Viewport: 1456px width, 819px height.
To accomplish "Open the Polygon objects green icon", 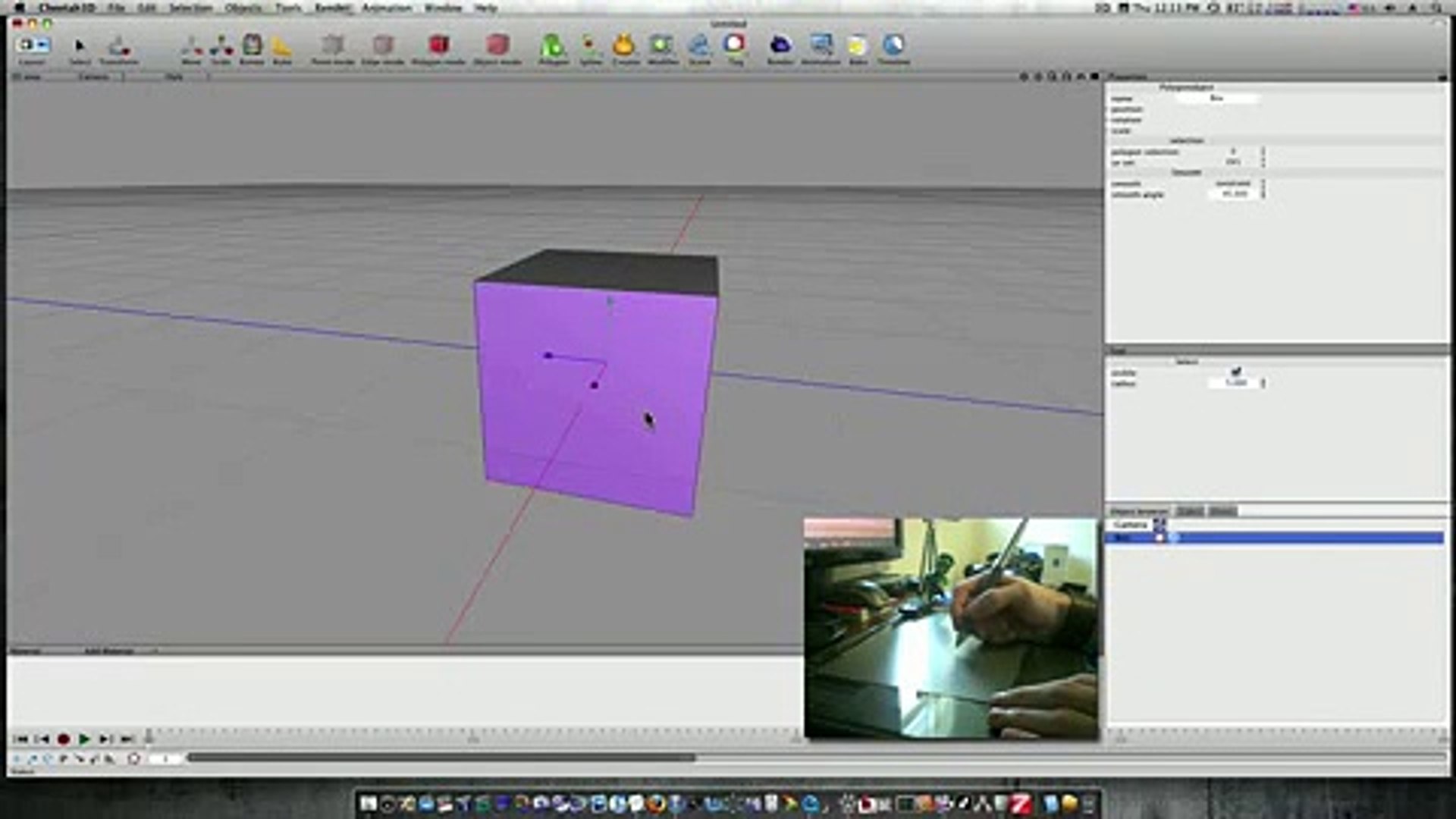I will (x=553, y=45).
